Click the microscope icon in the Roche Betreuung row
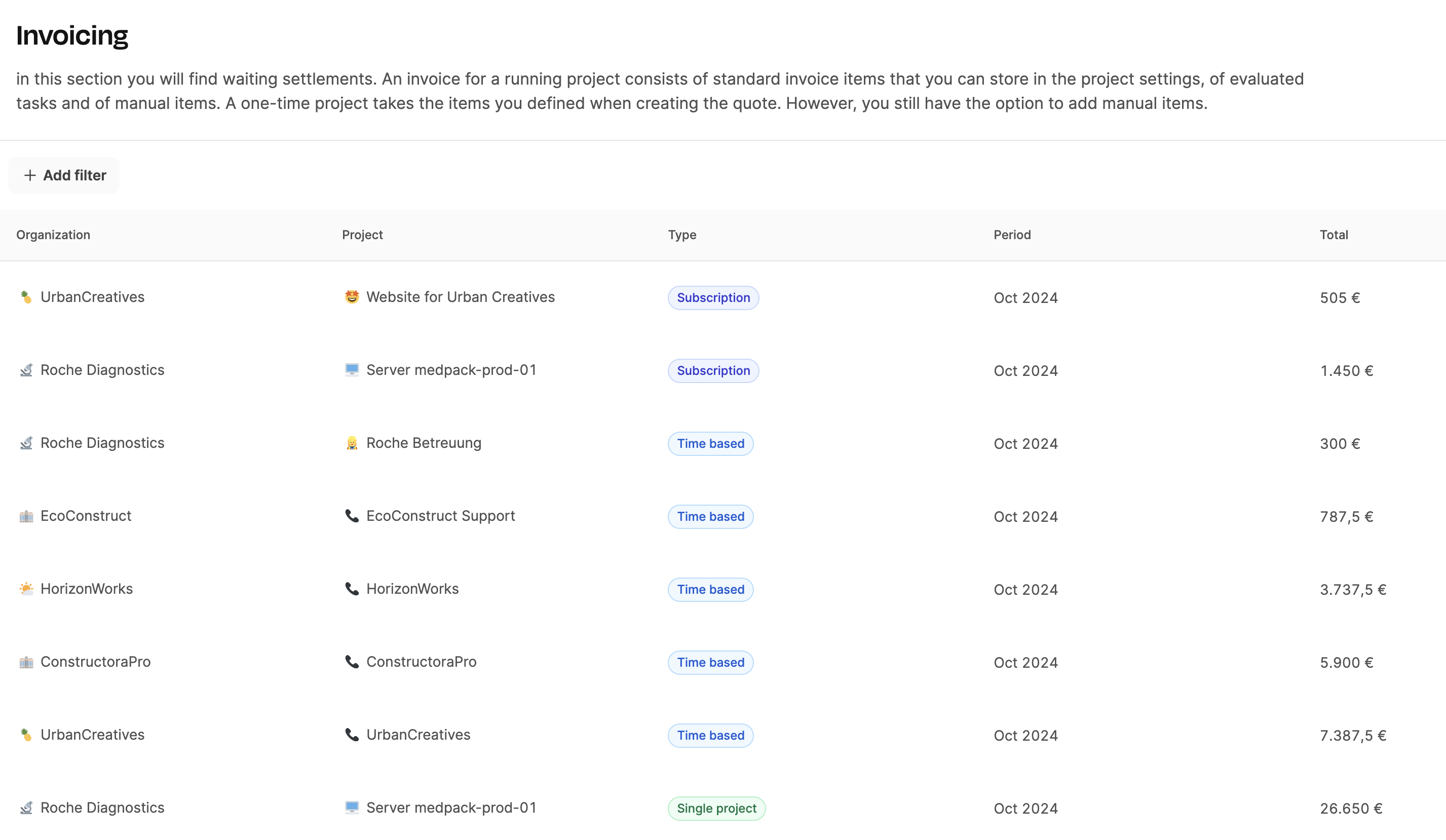 26,443
